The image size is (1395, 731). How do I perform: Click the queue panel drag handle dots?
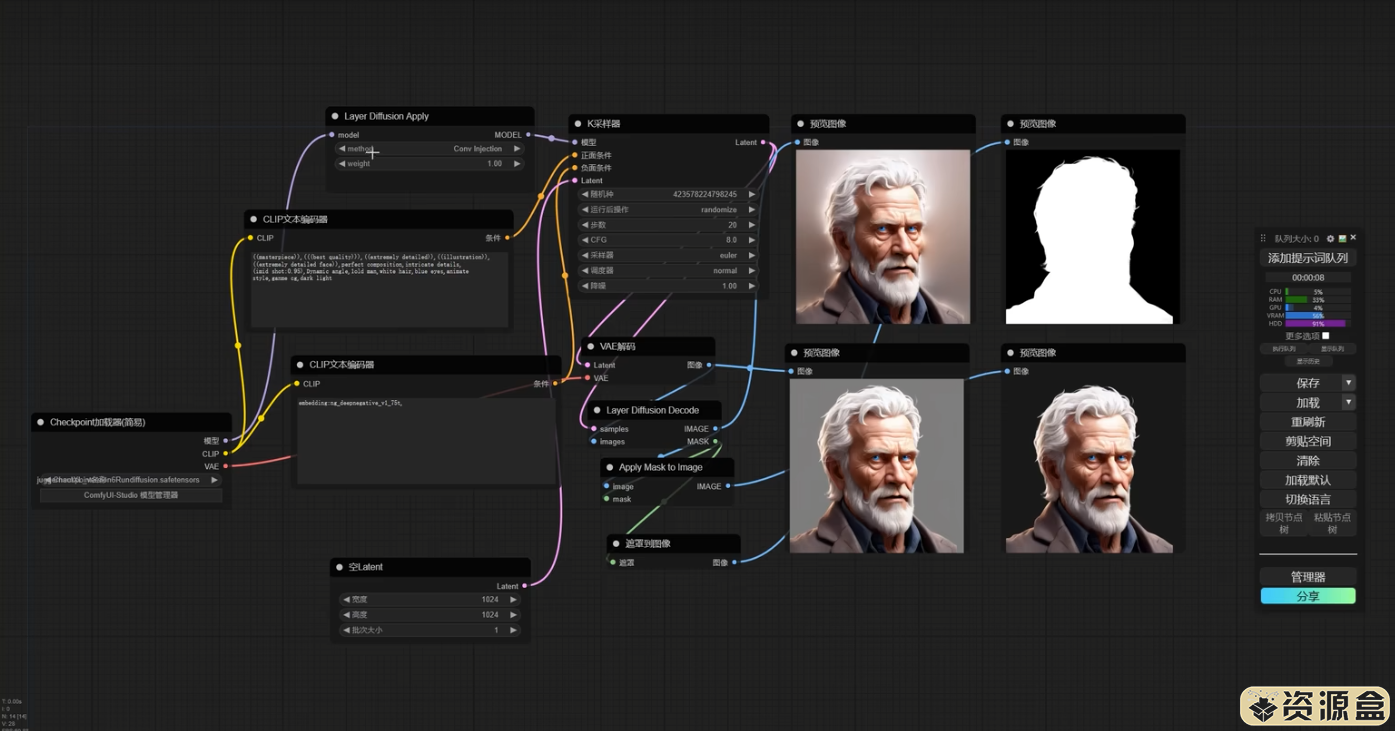1263,239
